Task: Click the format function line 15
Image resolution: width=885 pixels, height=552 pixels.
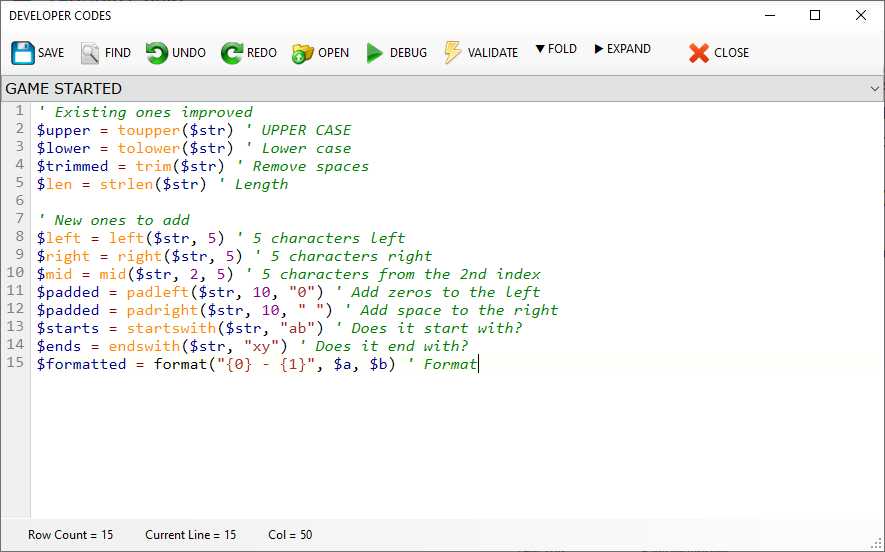Action: click(257, 365)
